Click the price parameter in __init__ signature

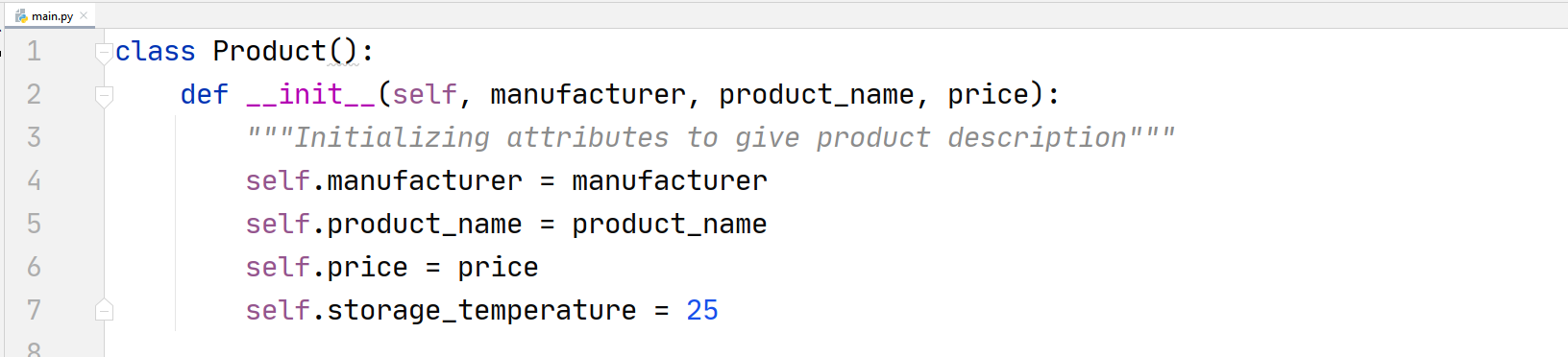[989, 94]
